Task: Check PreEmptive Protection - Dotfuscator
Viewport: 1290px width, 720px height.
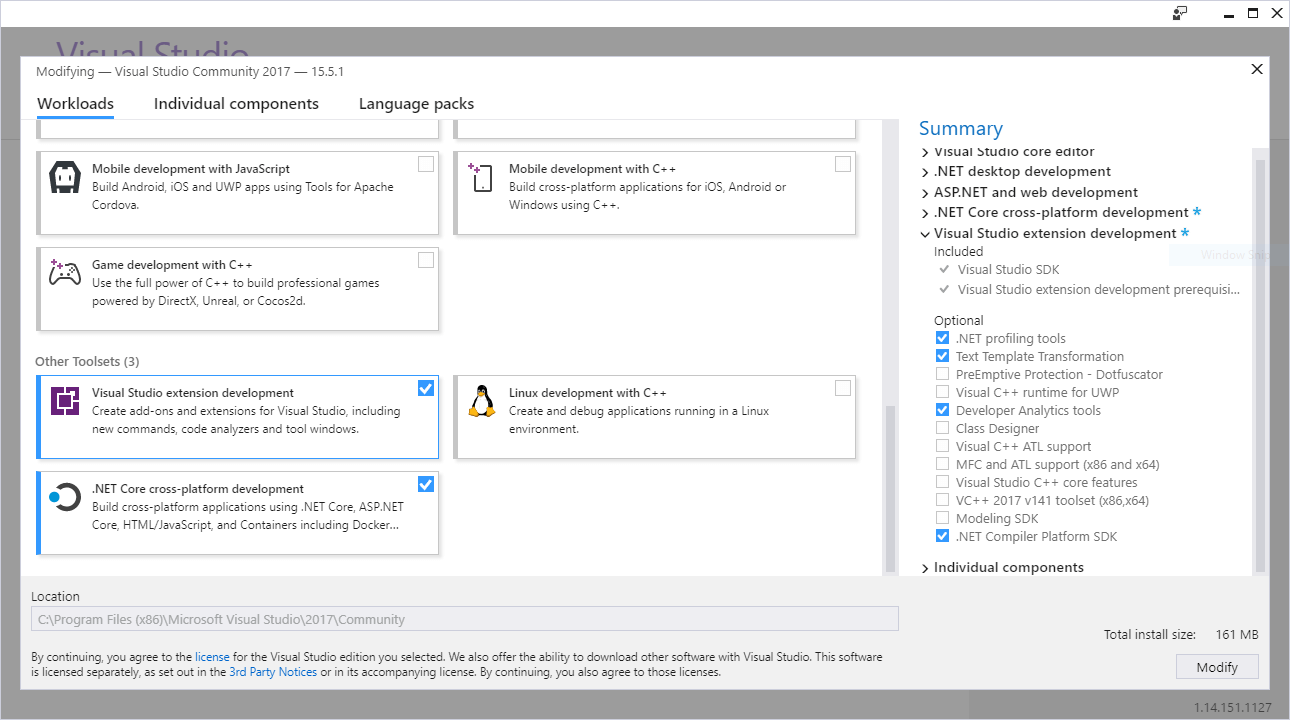Action: (942, 374)
